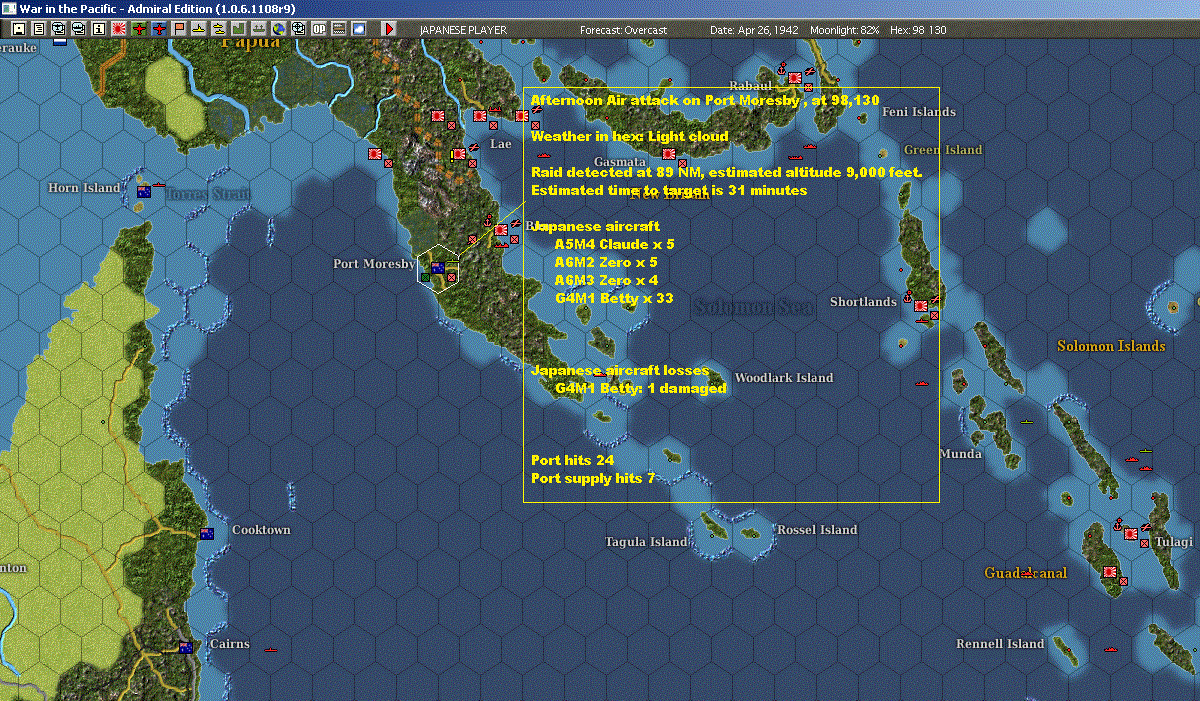Viewport: 1200px width, 701px height.
Task: Click the list document toolbar icon
Action: click(x=39, y=29)
